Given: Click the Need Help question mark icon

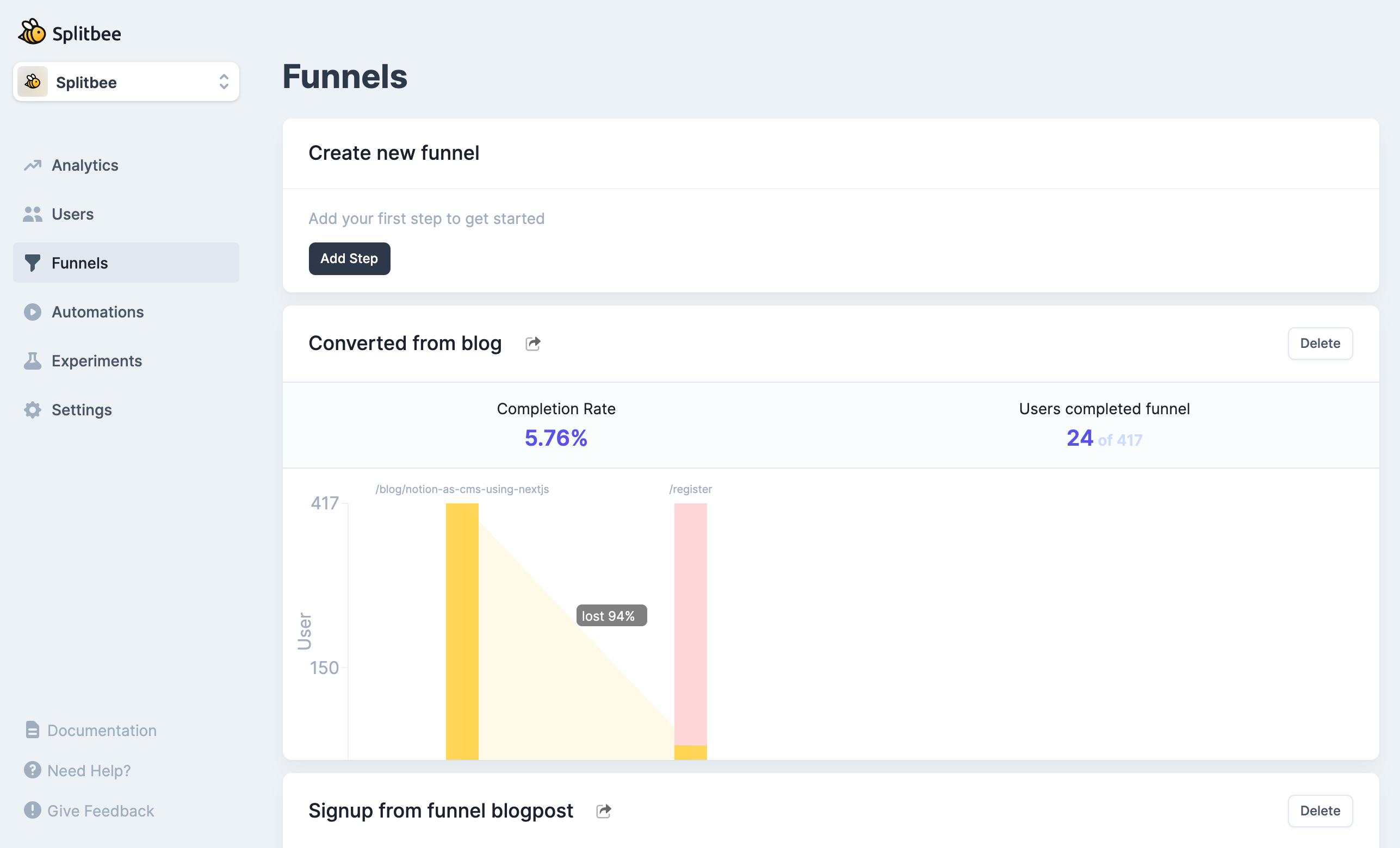Looking at the screenshot, I should (33, 770).
